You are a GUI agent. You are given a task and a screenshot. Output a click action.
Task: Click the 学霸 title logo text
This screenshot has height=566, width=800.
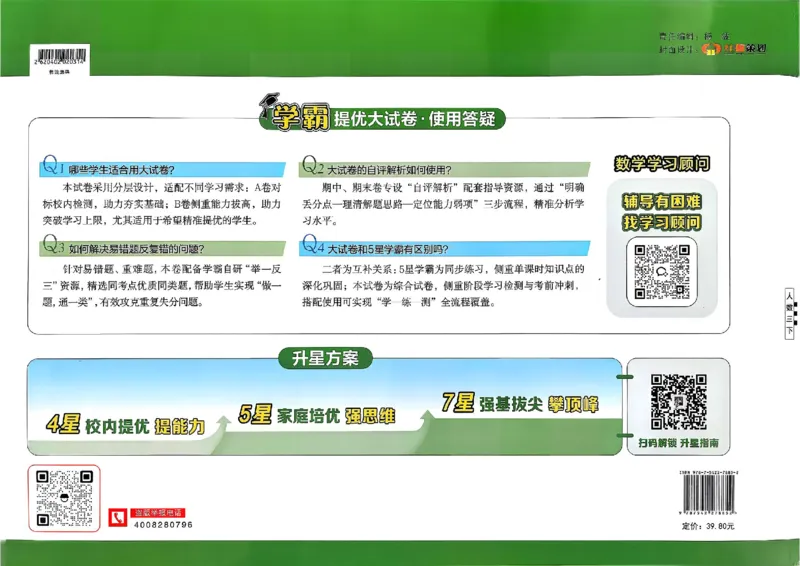(x=301, y=118)
